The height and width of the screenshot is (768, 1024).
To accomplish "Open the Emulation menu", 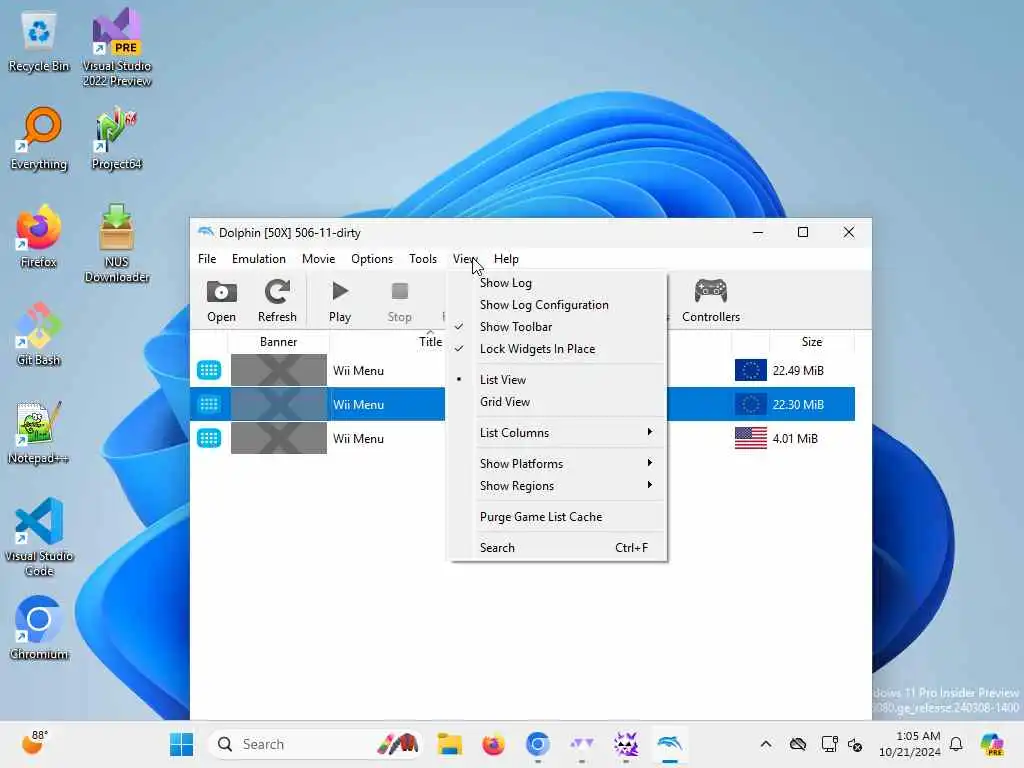I will pyautogui.click(x=259, y=259).
